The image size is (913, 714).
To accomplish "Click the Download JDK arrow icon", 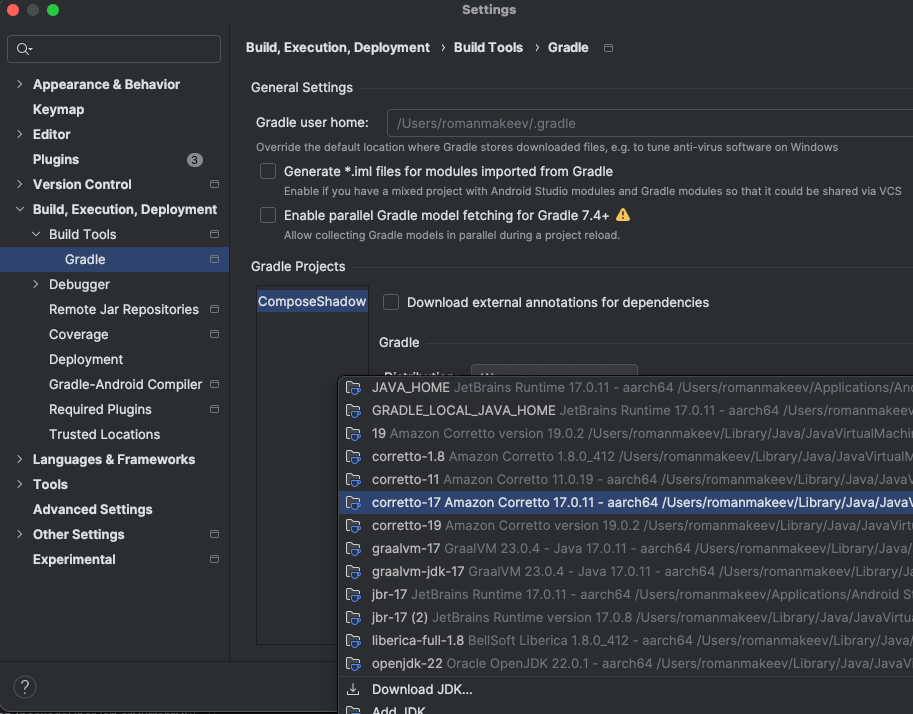I will (x=353, y=689).
